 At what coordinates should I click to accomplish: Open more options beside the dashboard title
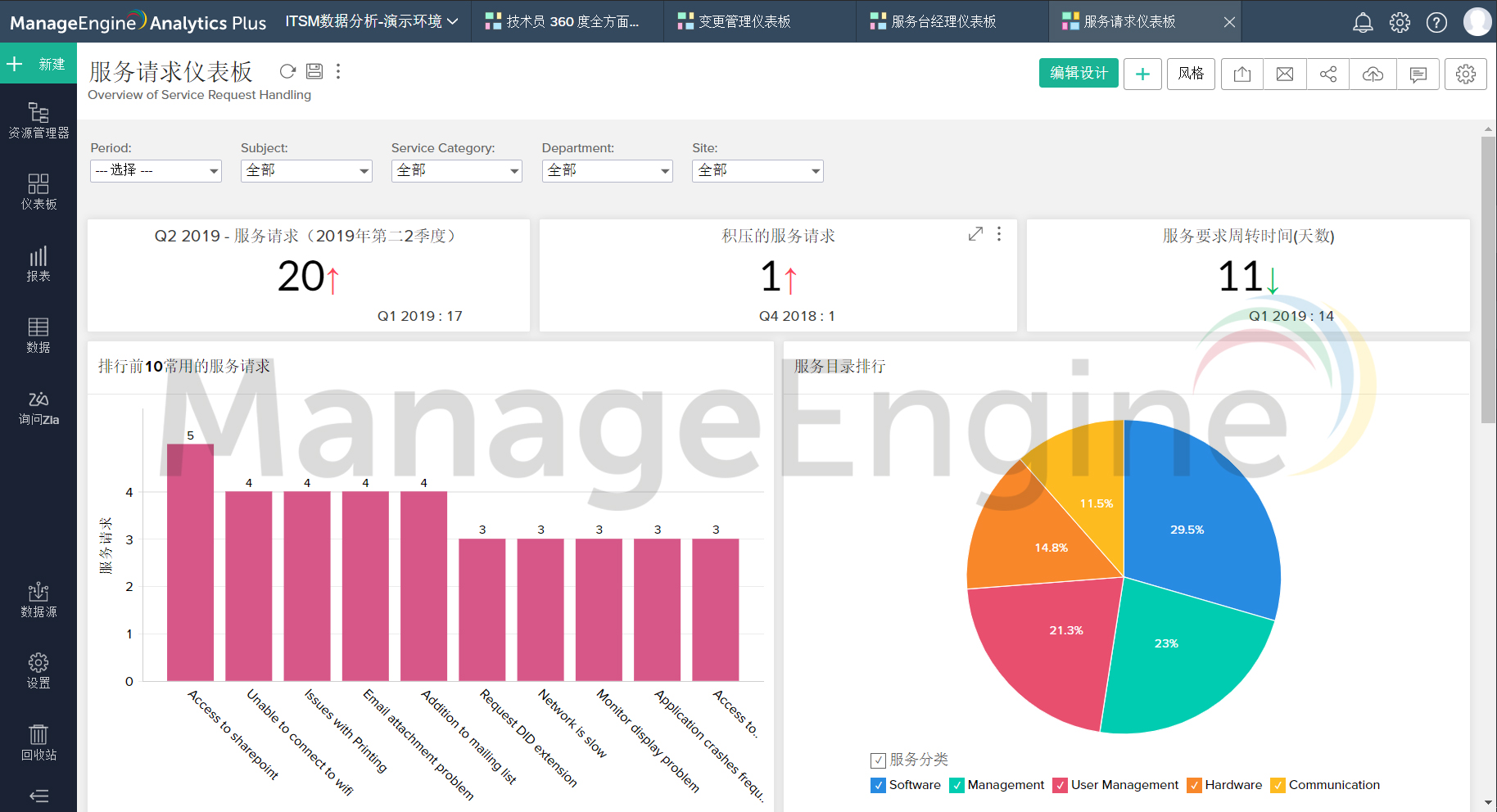pos(338,71)
